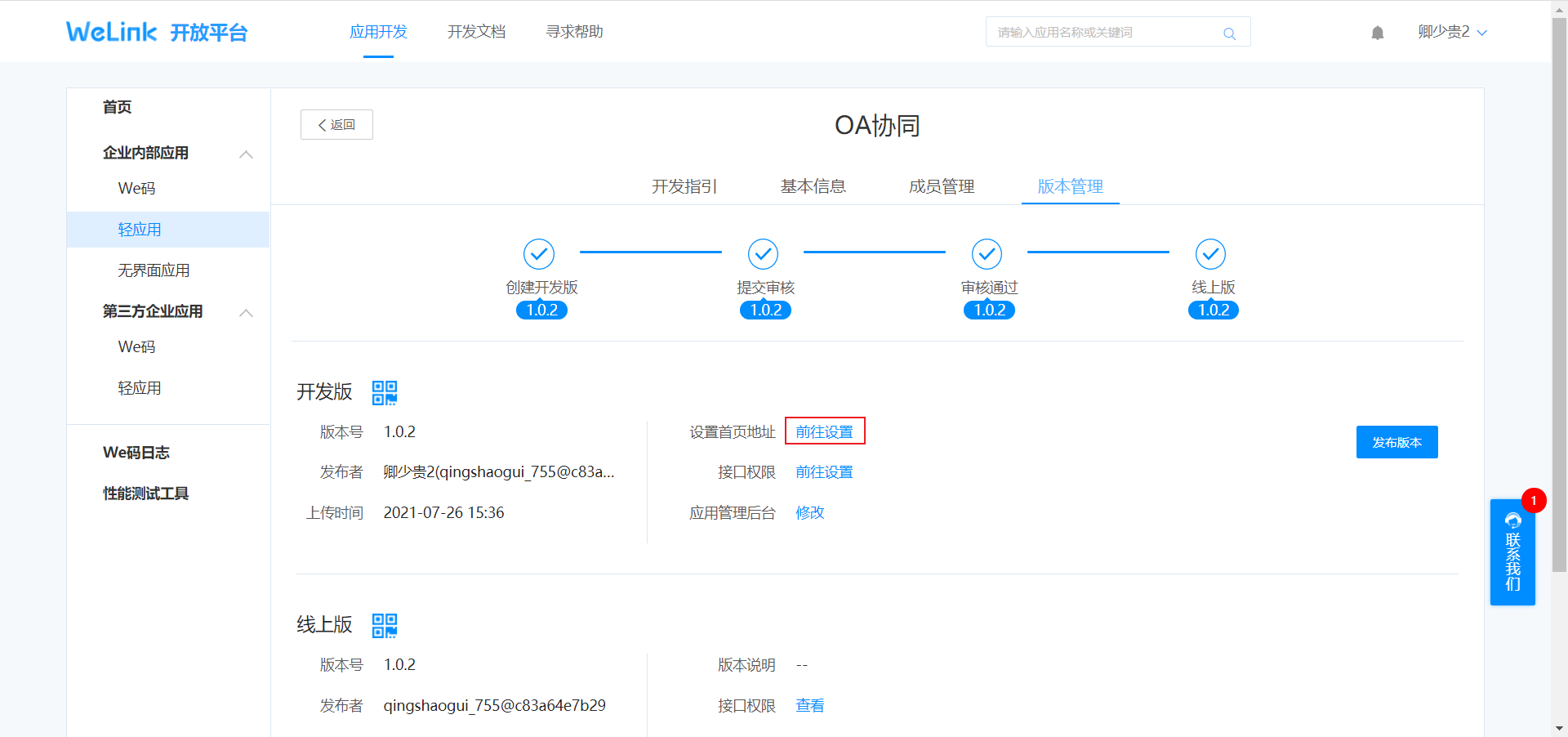The height and width of the screenshot is (737, 1568).
Task: Open We码 under 第三方企业应用
Action: (x=136, y=347)
